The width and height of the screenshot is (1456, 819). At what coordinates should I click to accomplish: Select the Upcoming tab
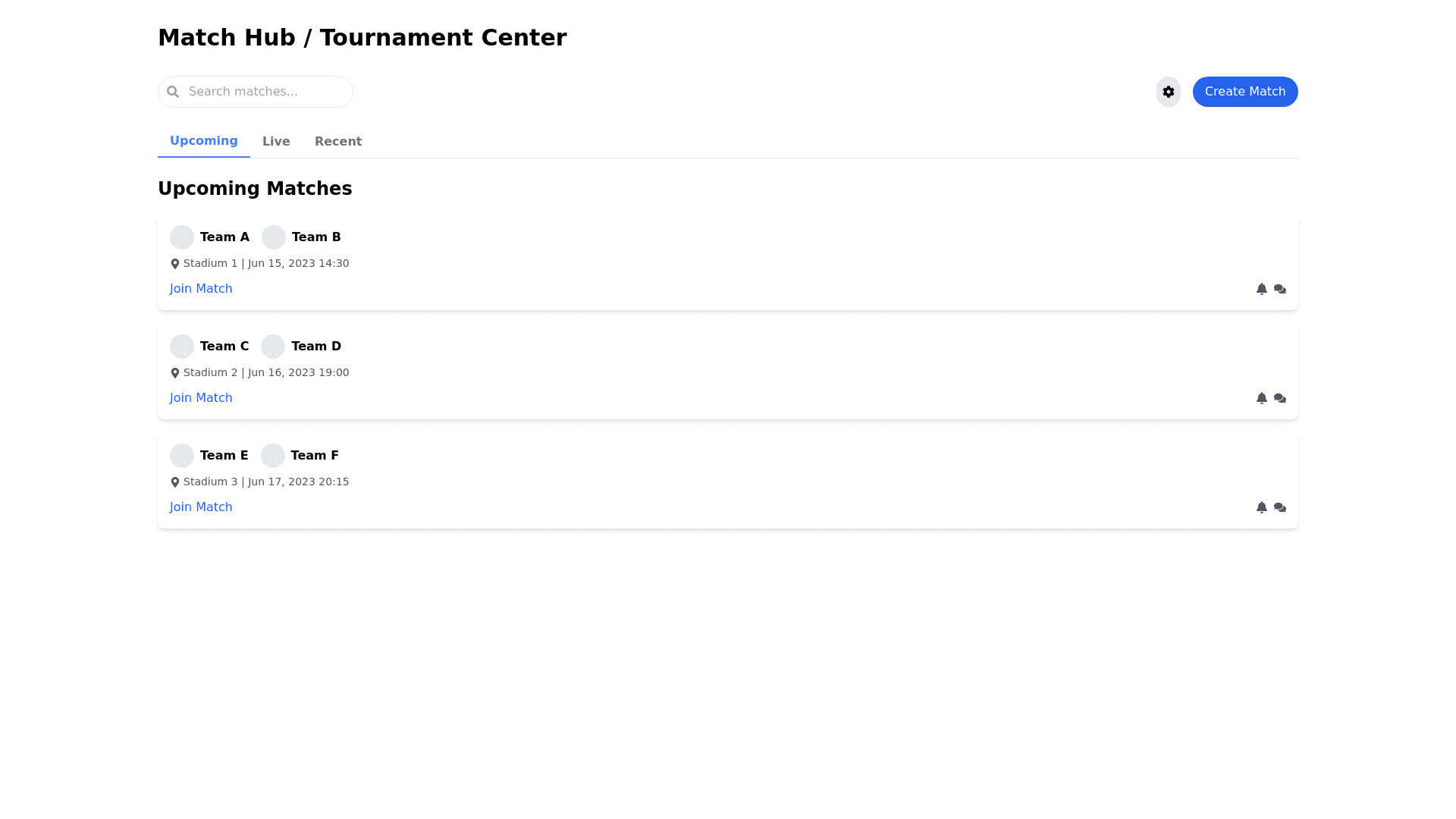203,141
